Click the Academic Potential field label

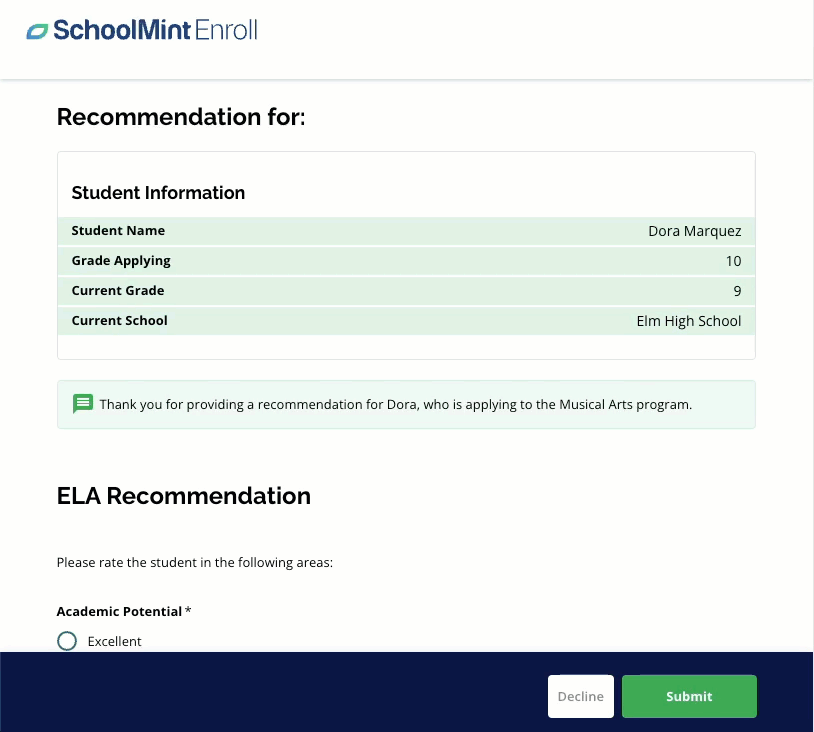click(119, 611)
